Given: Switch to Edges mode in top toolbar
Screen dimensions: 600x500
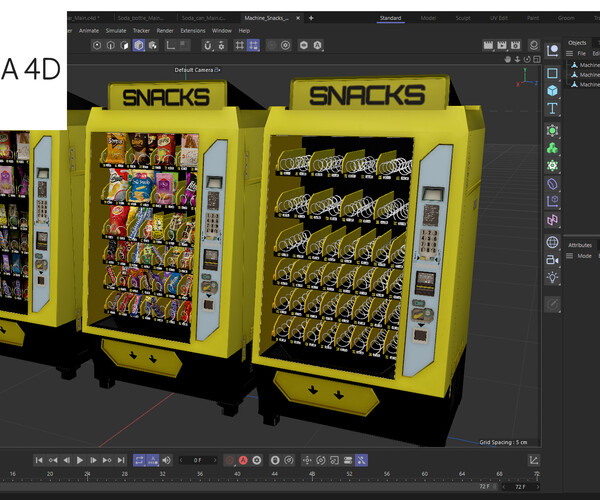Looking at the screenshot, I should click(111, 46).
